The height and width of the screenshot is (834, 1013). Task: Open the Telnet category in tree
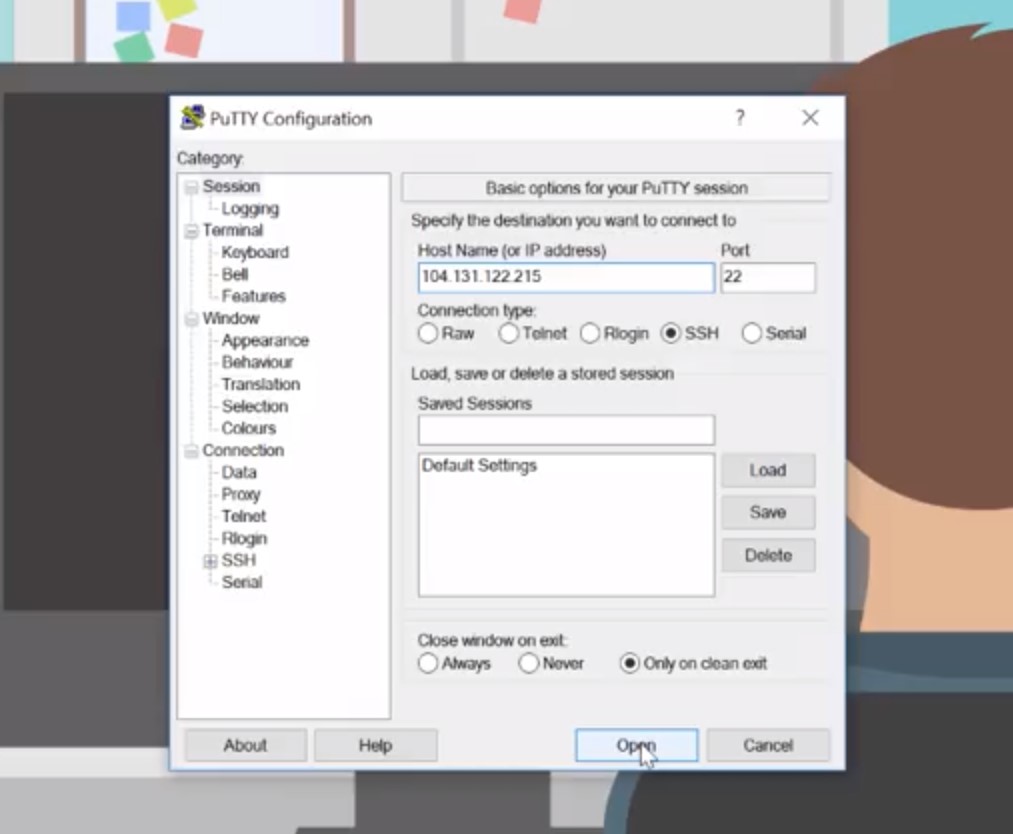click(x=244, y=516)
